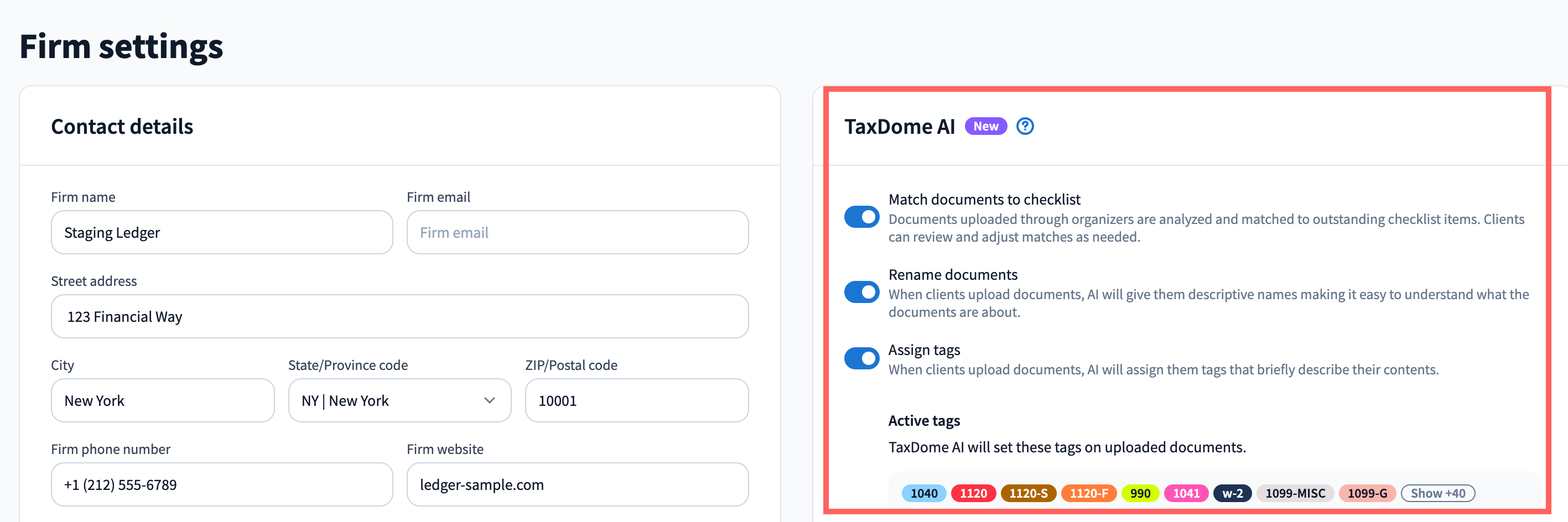Click the empty Firm email field
1568x522 pixels.
pyautogui.click(x=577, y=232)
